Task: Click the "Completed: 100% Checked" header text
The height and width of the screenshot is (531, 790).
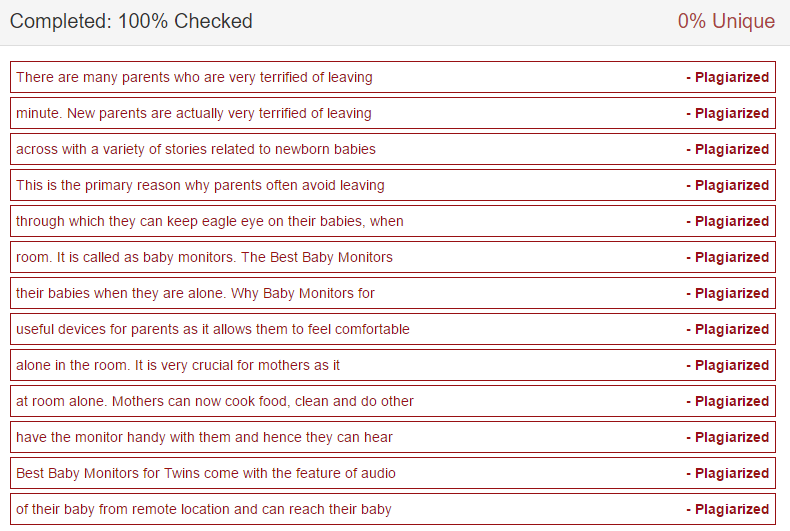Action: tap(131, 21)
